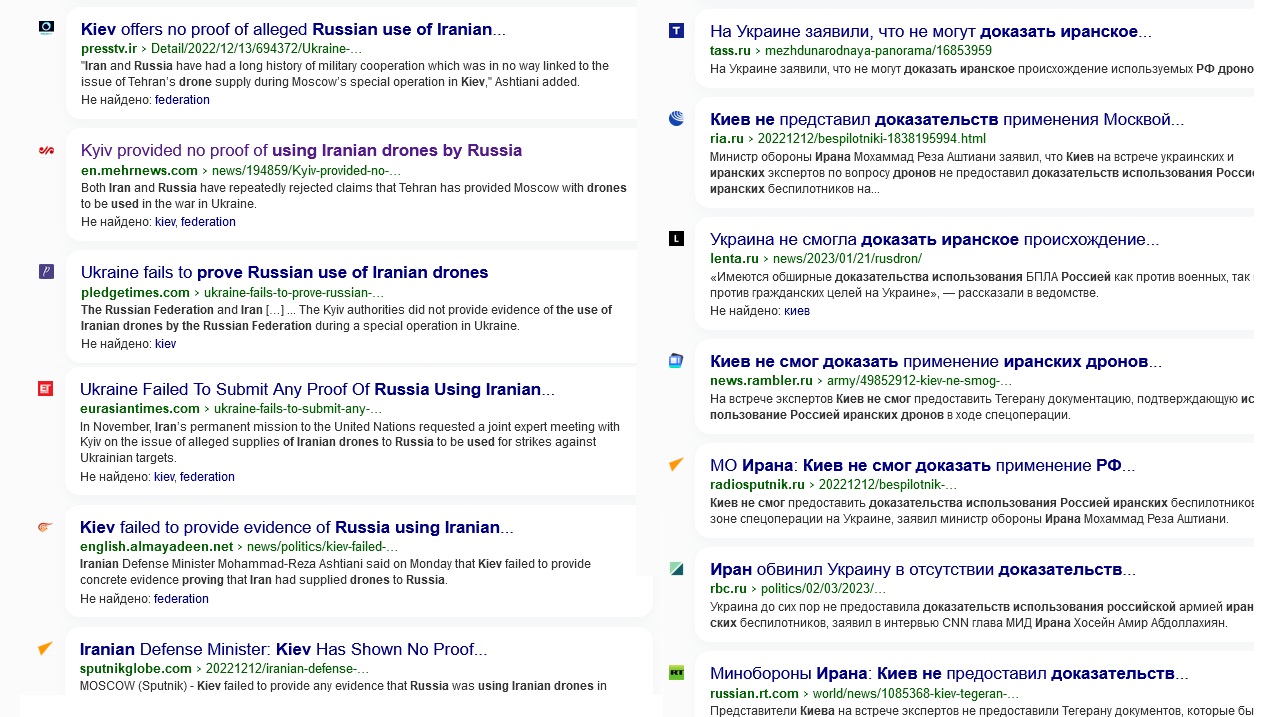Click the Eurasian Times favicon icon

[x=45, y=388]
